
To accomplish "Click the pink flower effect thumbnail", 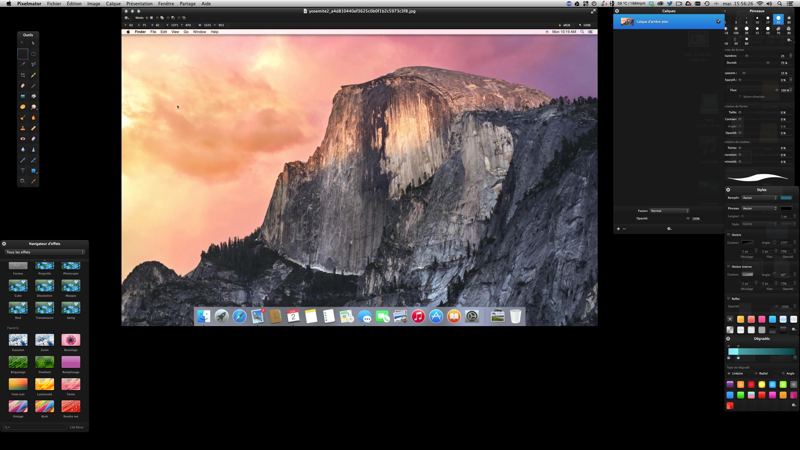I will point(70,340).
